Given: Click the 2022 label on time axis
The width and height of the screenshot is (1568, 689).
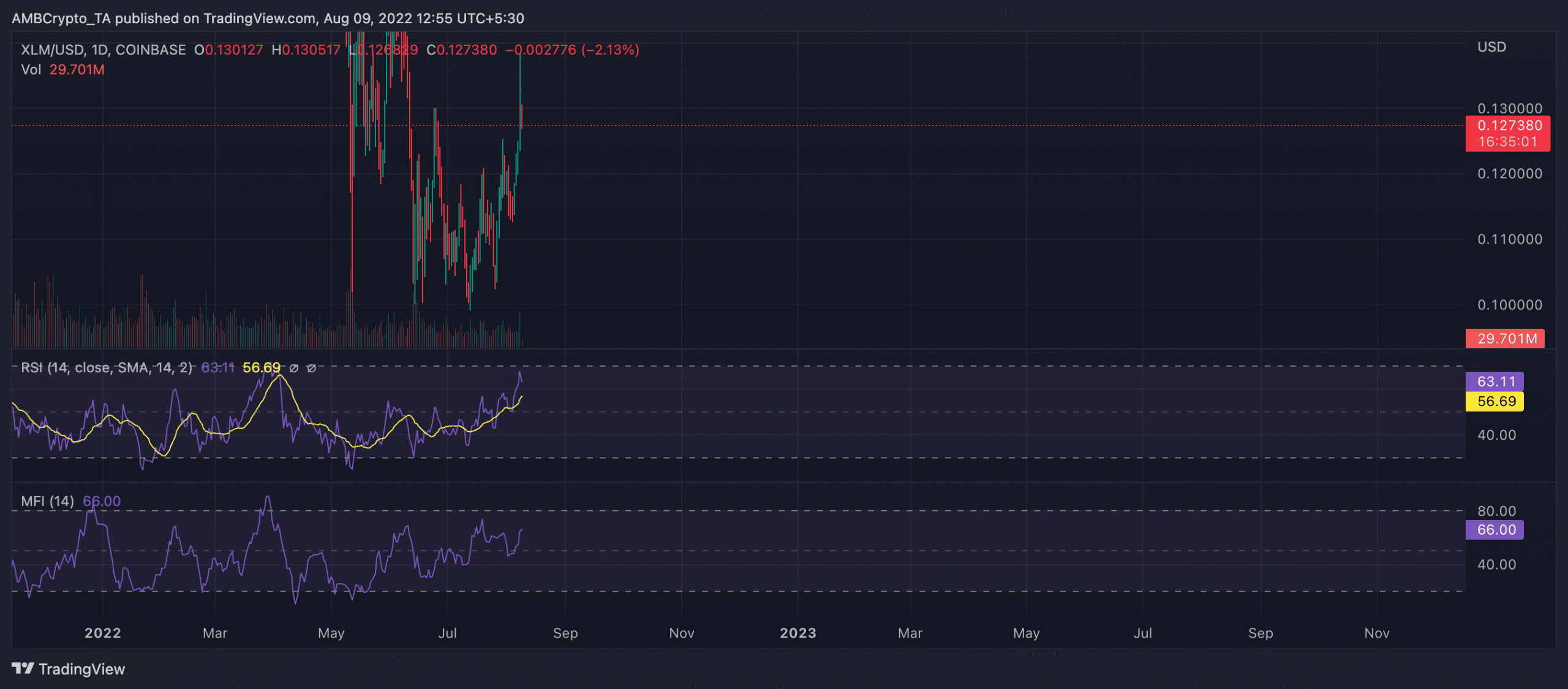Looking at the screenshot, I should coord(102,633).
